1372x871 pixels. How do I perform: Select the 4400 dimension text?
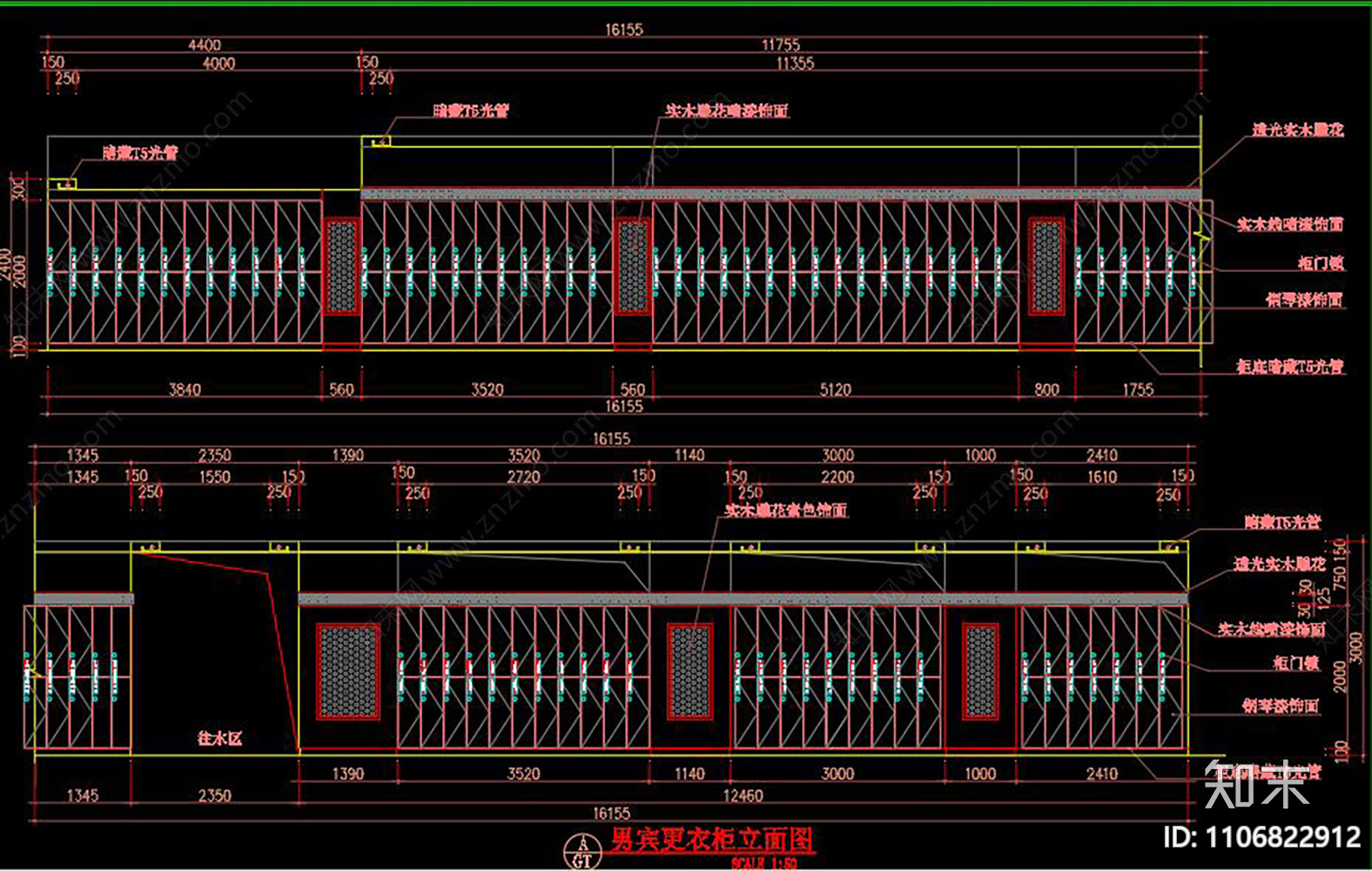coord(205,45)
